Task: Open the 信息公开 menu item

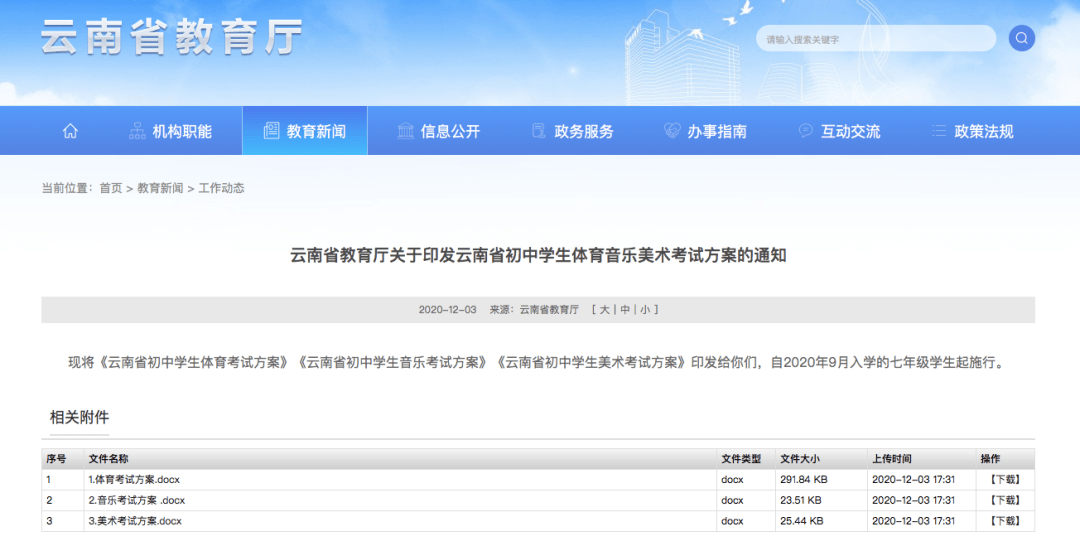Action: 450,131
